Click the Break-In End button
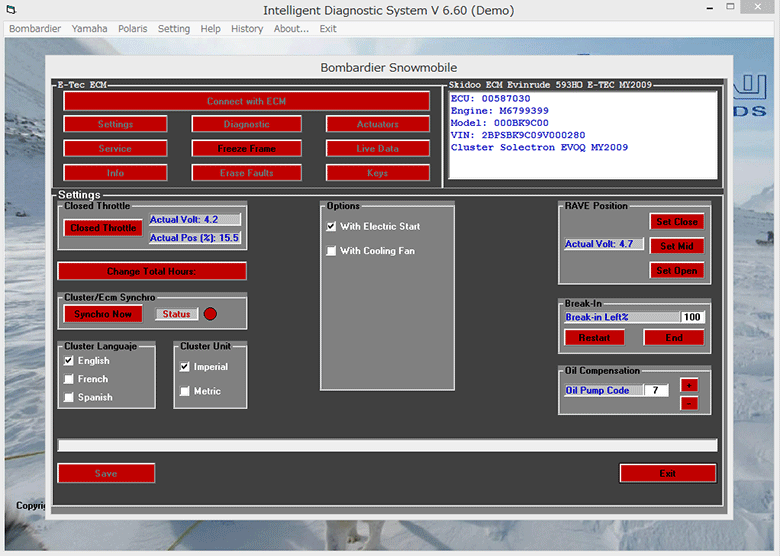Viewport: 780px width, 556px height. tap(674, 338)
